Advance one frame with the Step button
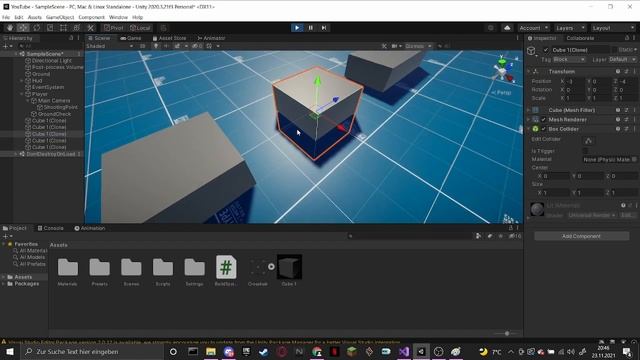This screenshot has width=640, height=360. [324, 28]
